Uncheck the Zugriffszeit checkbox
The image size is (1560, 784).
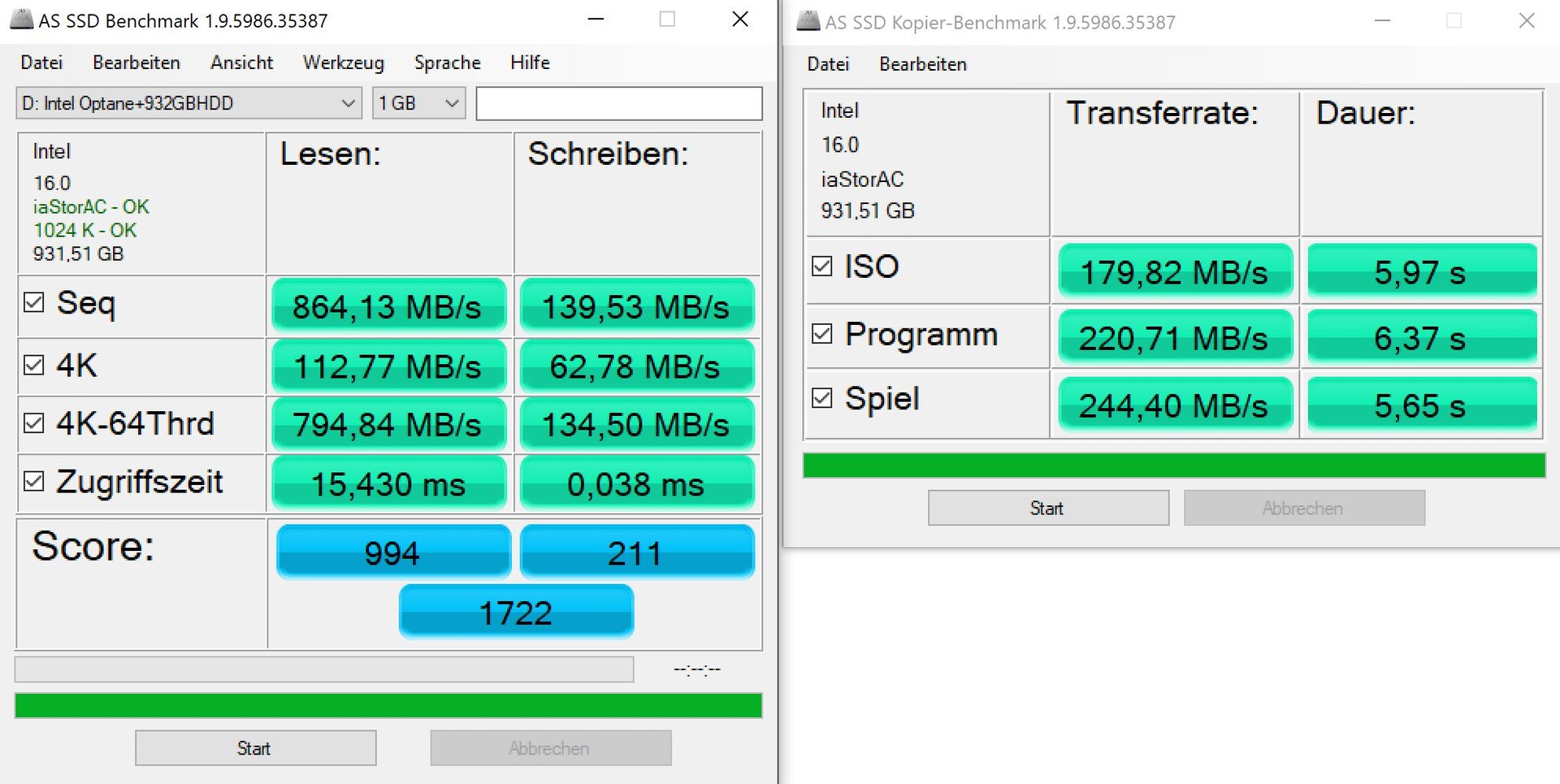(x=34, y=482)
